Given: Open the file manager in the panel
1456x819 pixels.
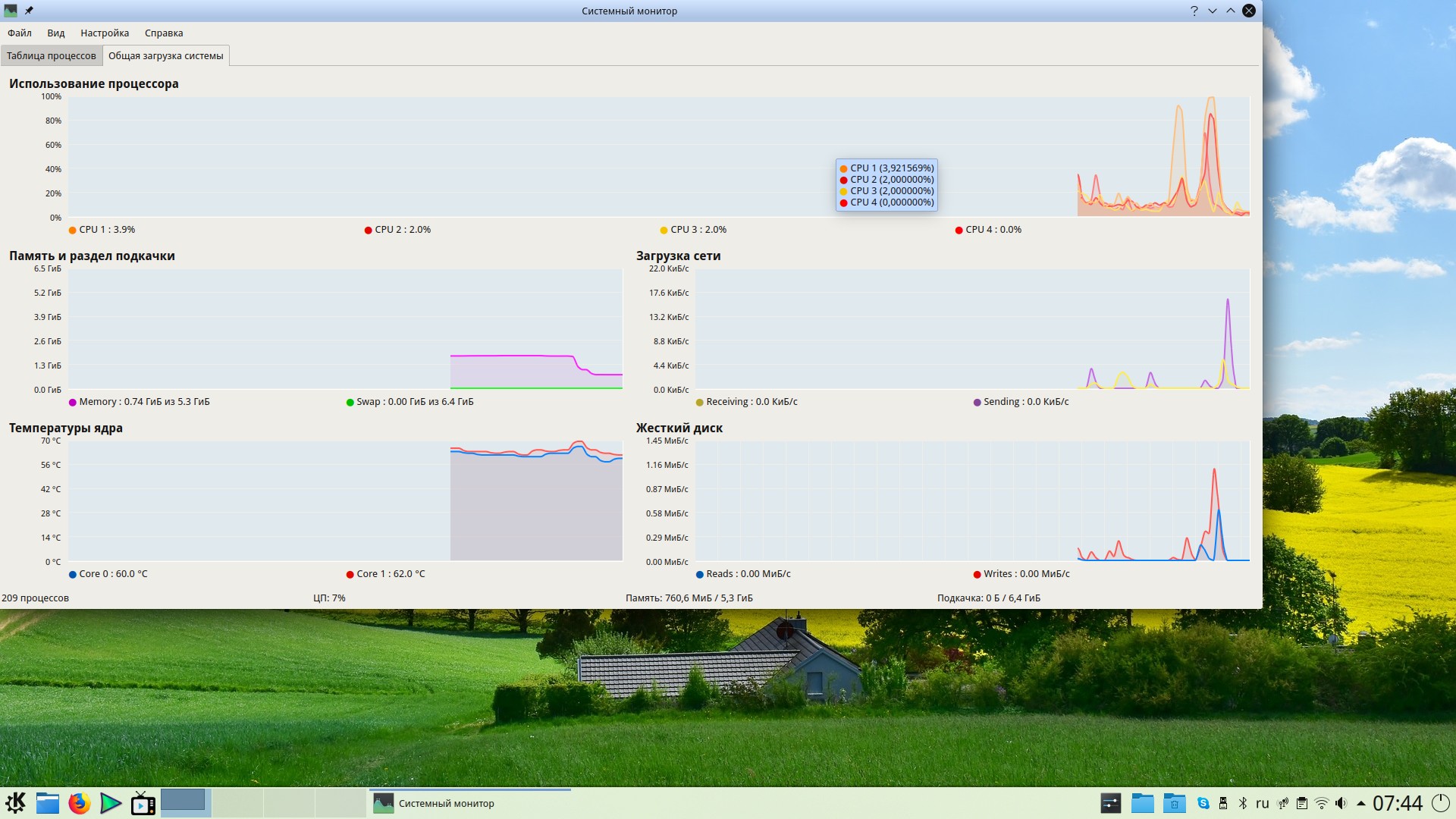Looking at the screenshot, I should 47,802.
